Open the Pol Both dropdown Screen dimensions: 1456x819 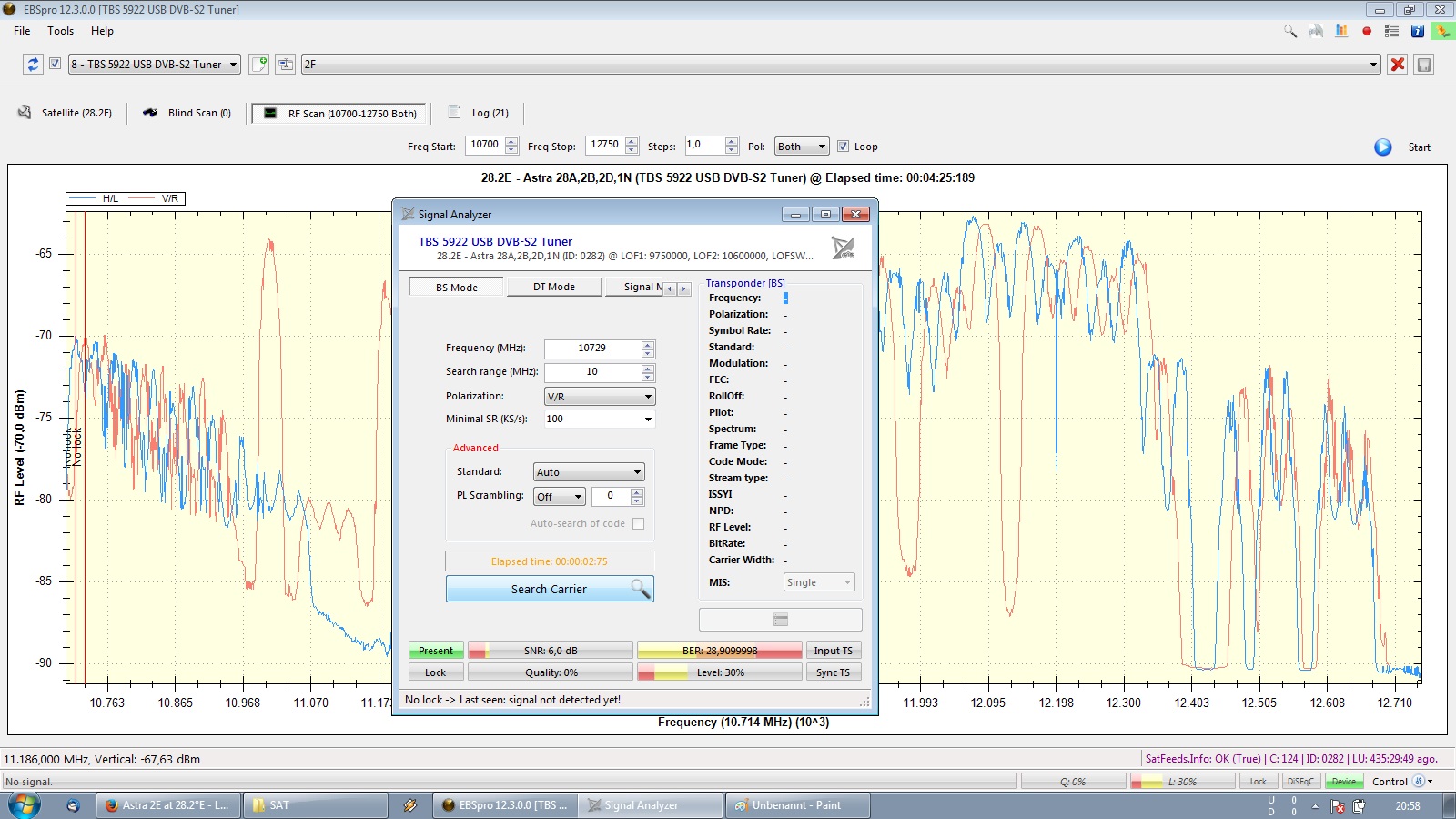point(802,147)
